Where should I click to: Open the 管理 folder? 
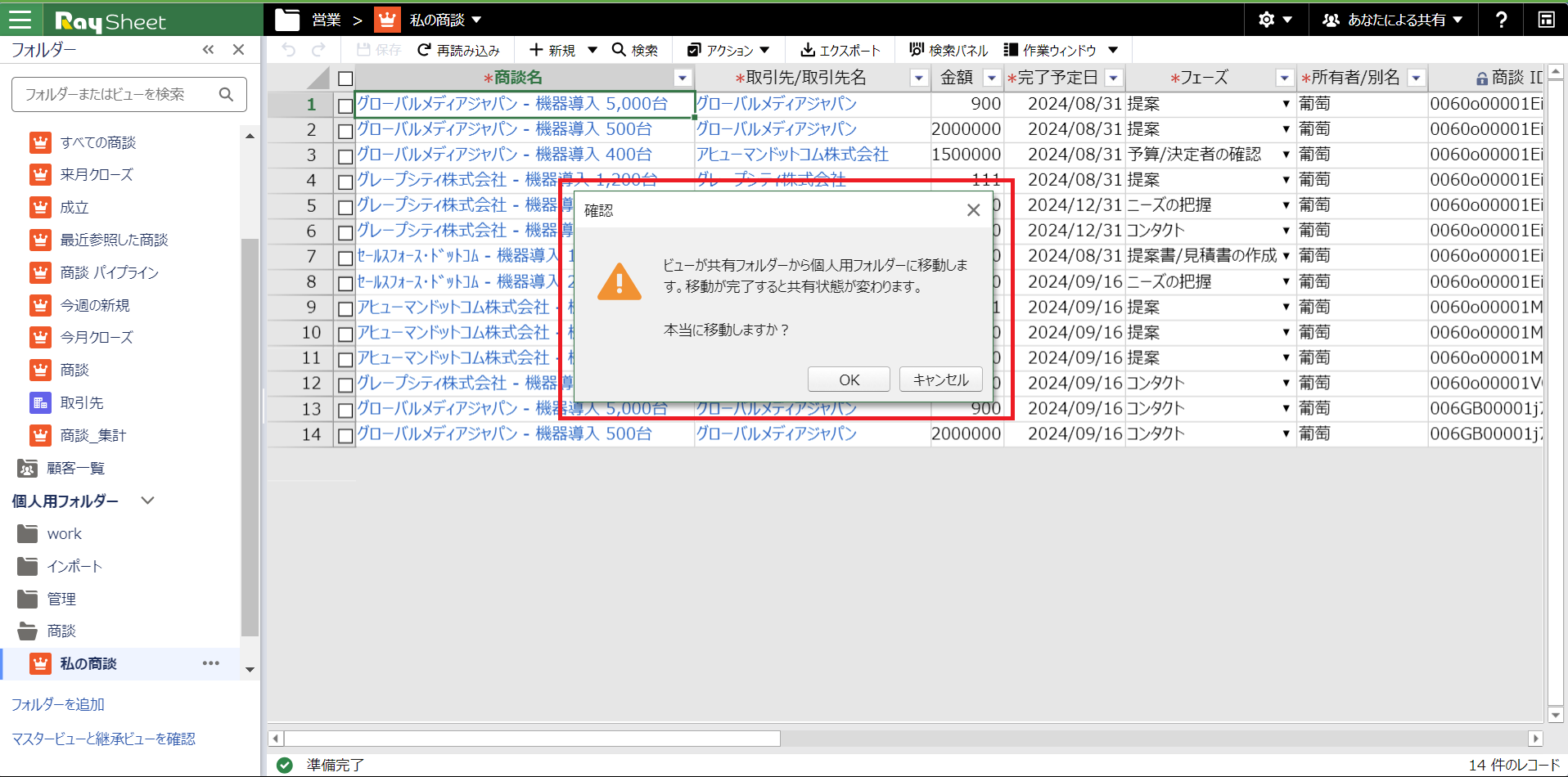61,599
